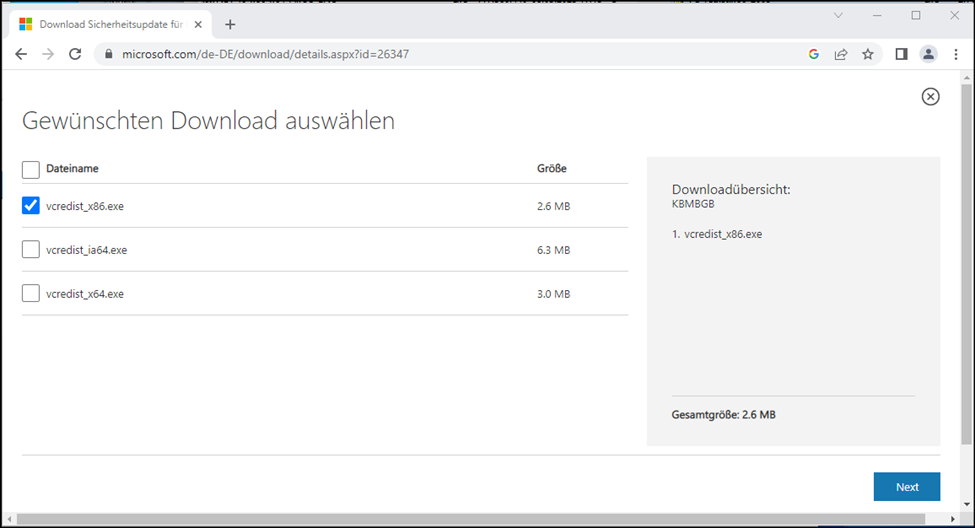The width and height of the screenshot is (975, 528).
Task: Click the 6.3 MB size value
Action: (553, 250)
